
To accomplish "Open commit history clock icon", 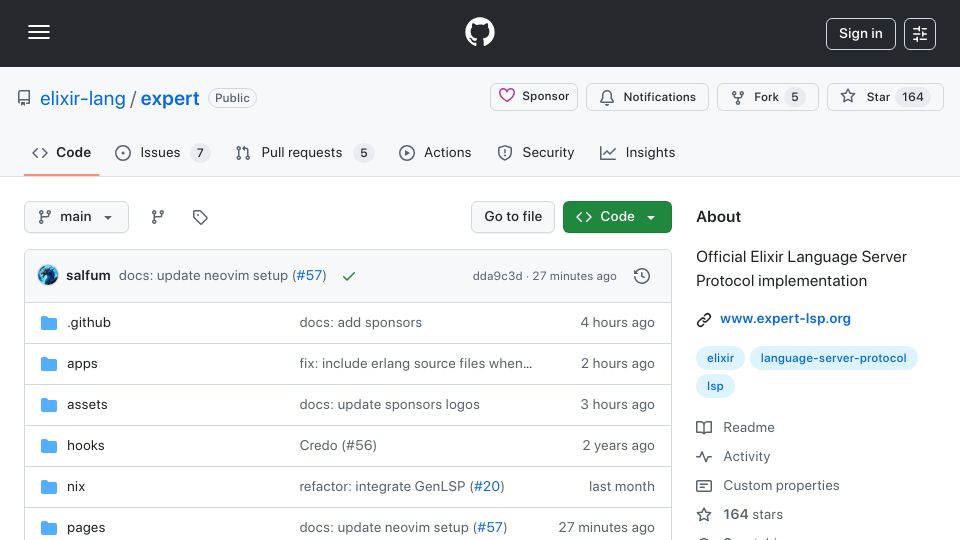I will (642, 276).
